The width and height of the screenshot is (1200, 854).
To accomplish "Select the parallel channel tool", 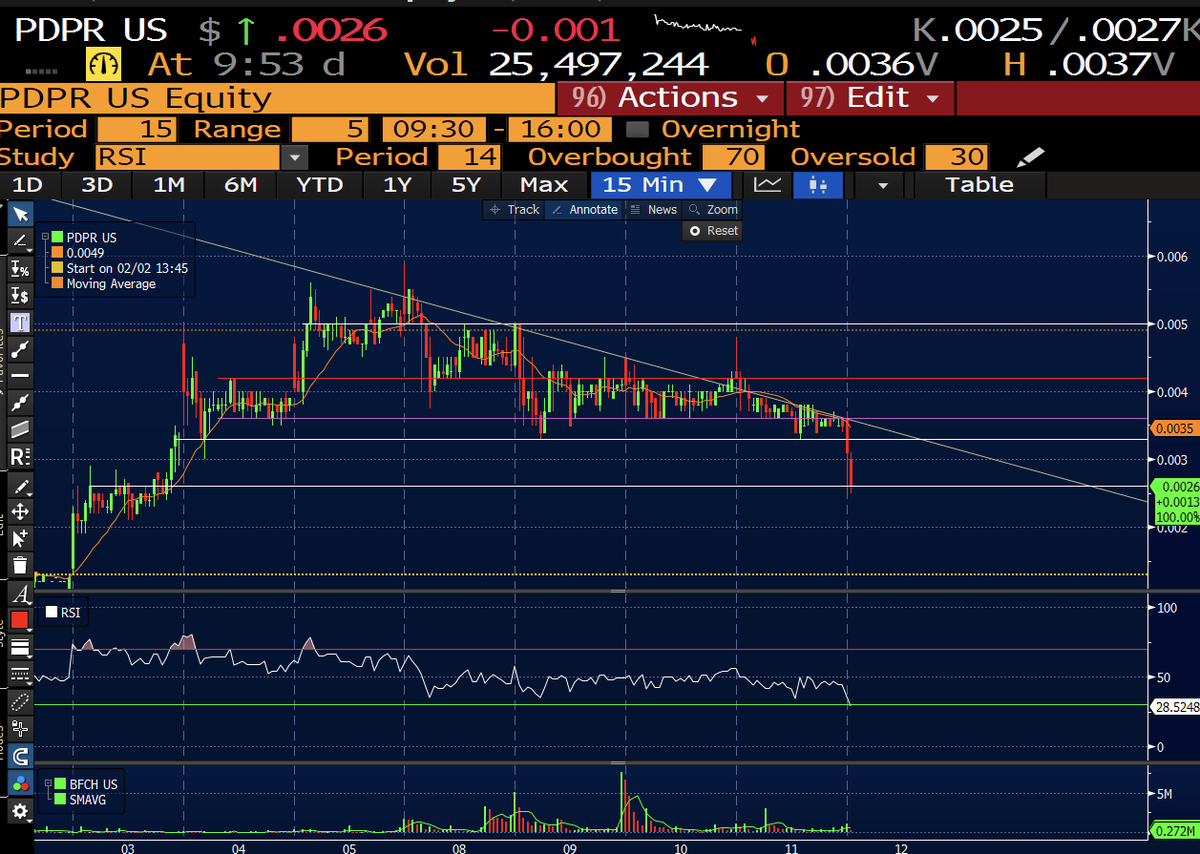I will 20,430.
